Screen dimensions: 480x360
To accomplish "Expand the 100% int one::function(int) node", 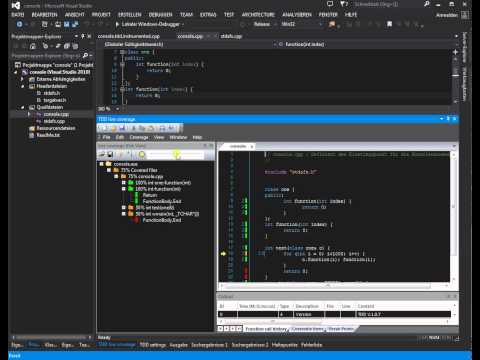I will (x=123, y=183).
